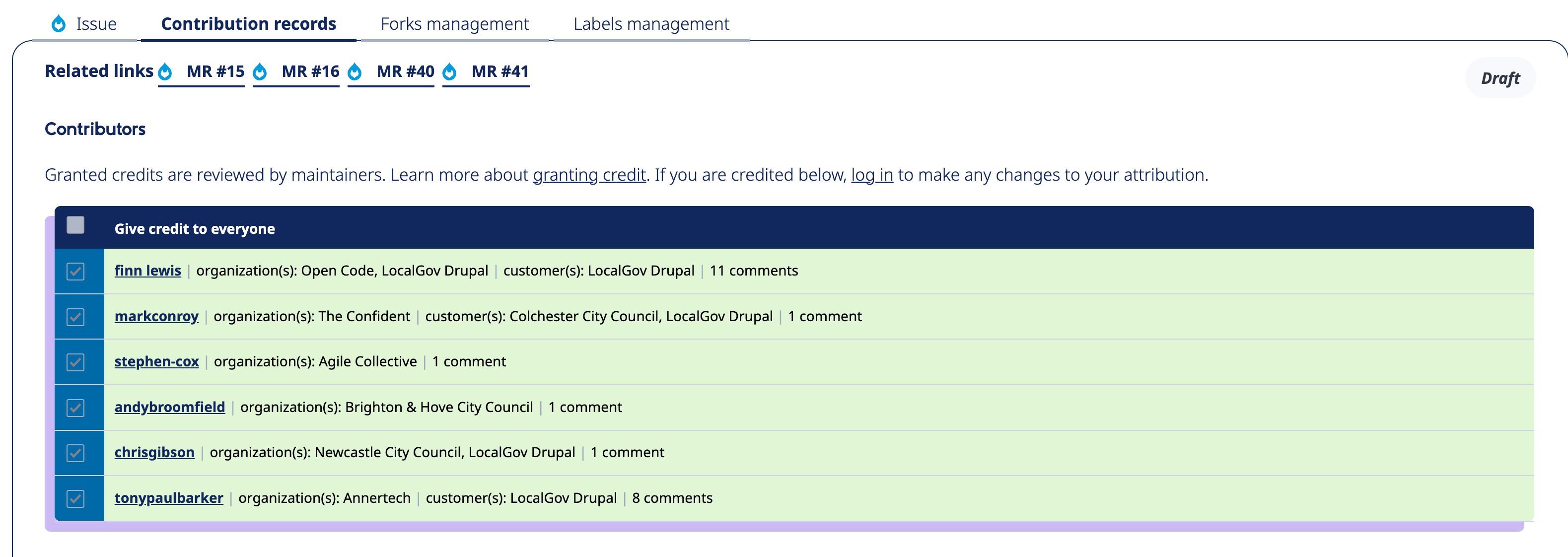Click the Drupal drop icon beside Issue tab
Viewport: 1568px width, 557px height.
(59, 24)
